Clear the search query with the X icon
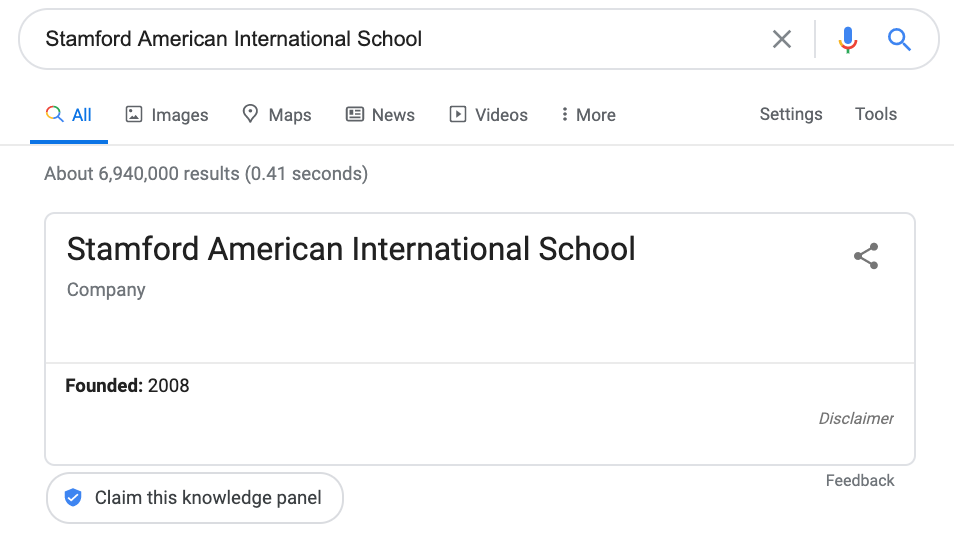 click(782, 39)
